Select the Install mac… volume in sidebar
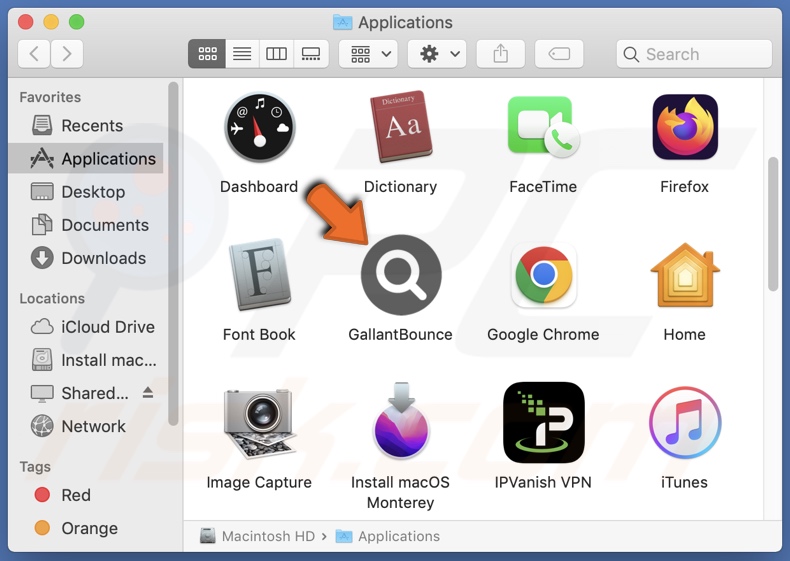This screenshot has height=561, width=790. click(85, 360)
